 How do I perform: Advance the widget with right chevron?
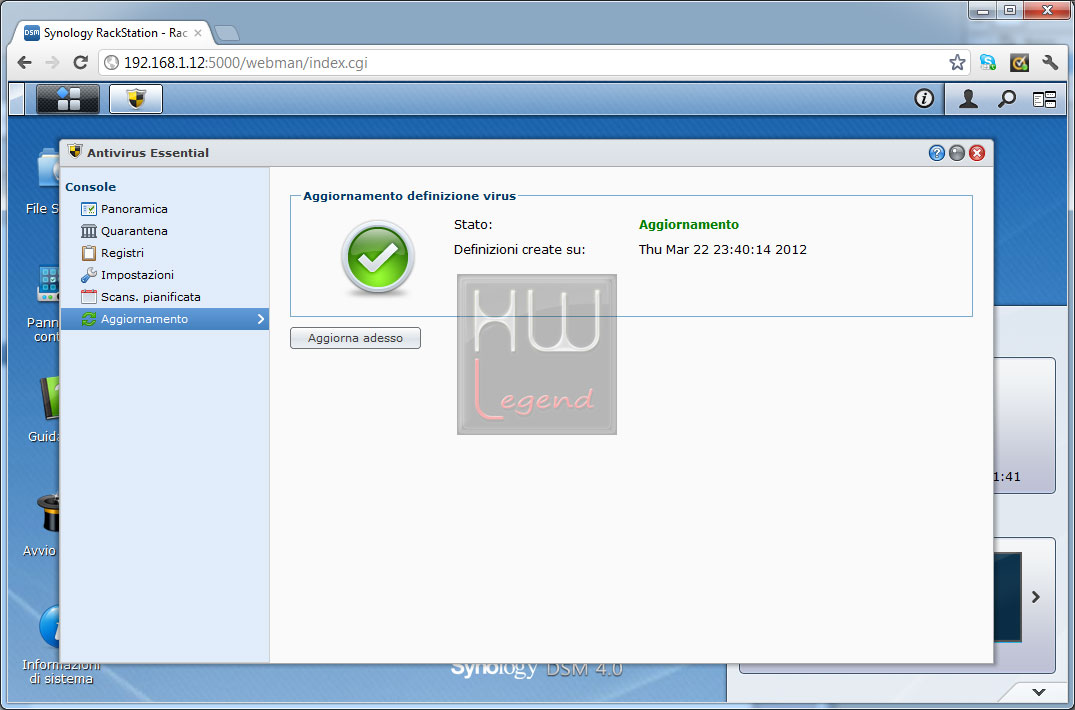click(x=1035, y=597)
